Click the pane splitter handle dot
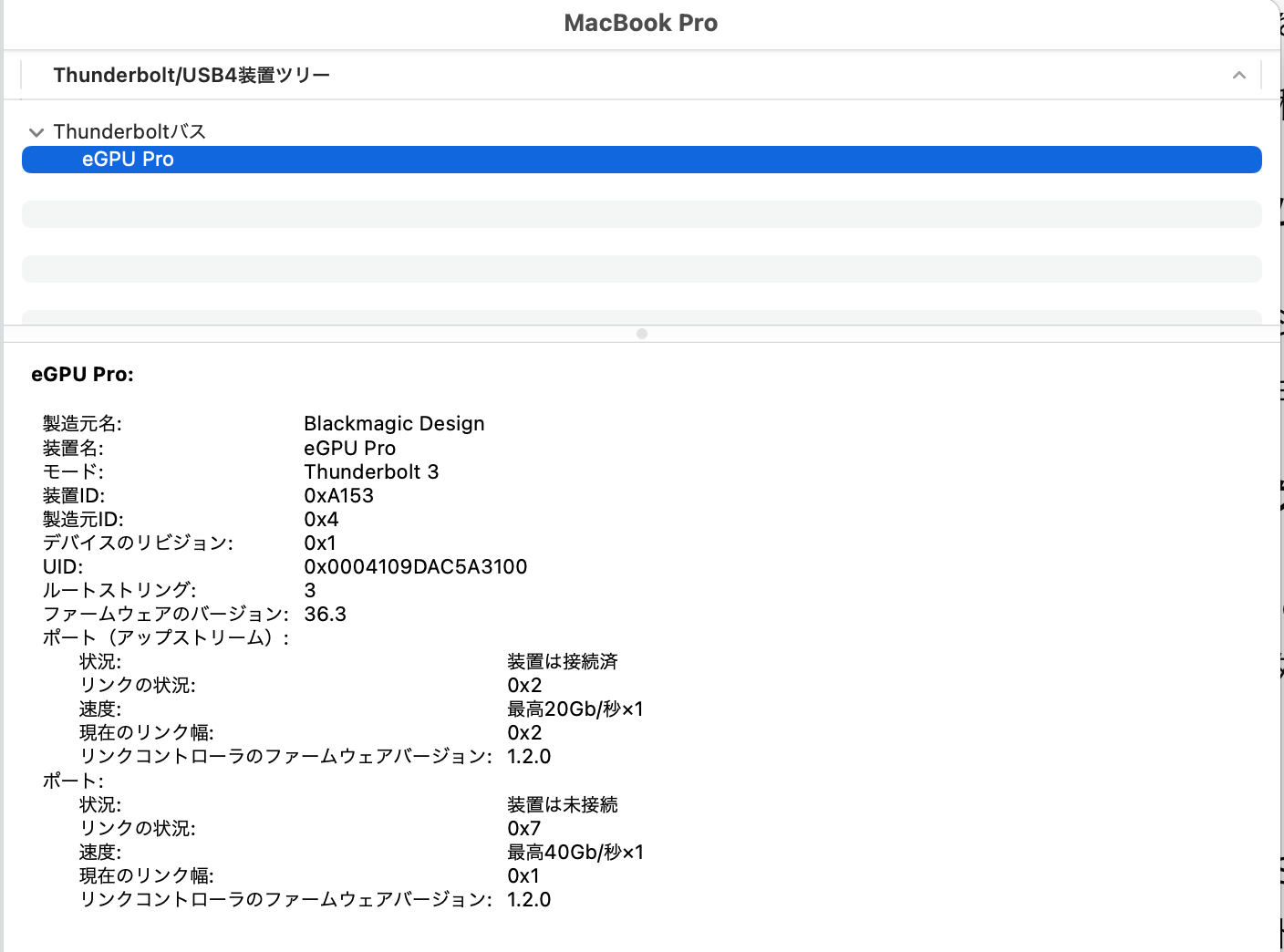Viewport: 1284px width, 952px height. [x=642, y=334]
